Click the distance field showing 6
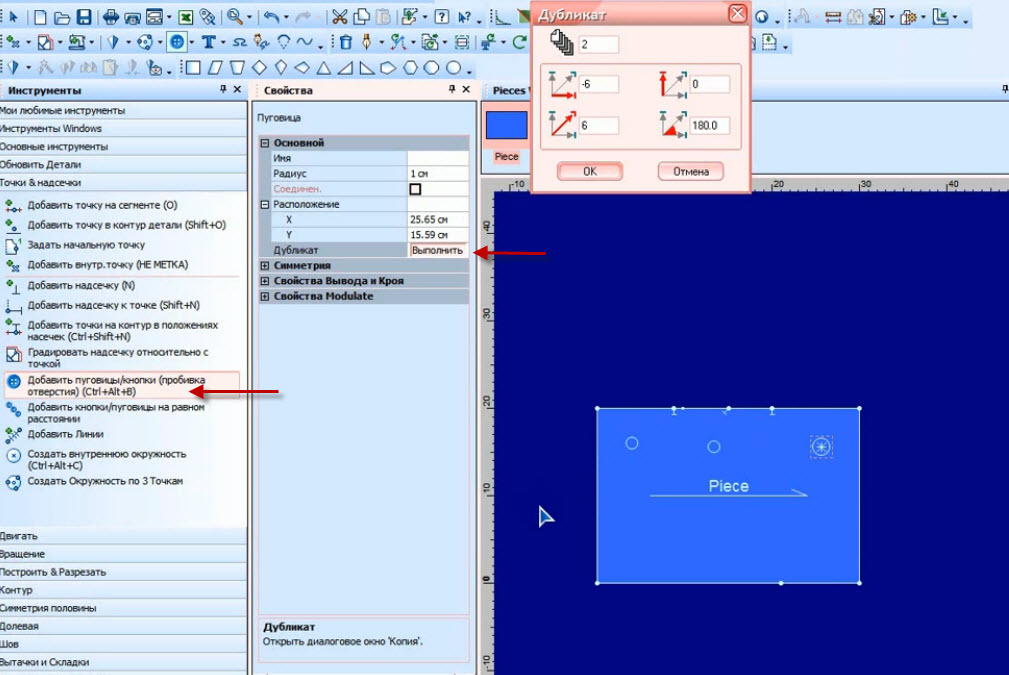Viewport: 1009px width, 675px height. point(598,125)
